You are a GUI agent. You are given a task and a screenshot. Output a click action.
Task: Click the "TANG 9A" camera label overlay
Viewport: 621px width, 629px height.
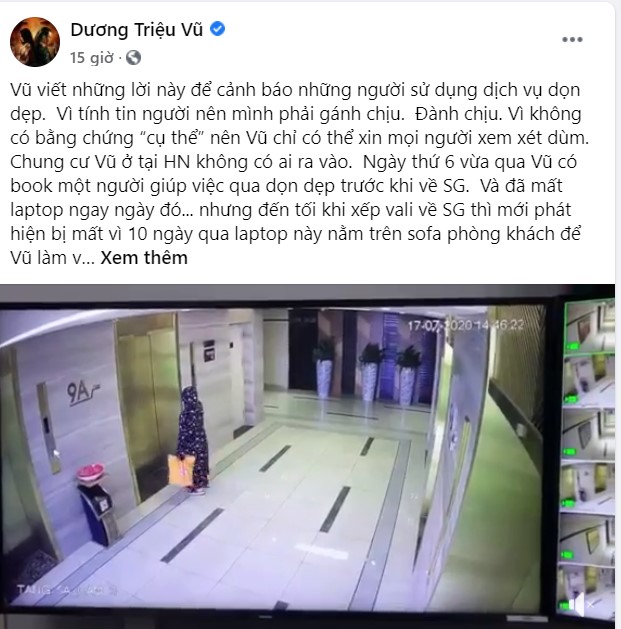pyautogui.click(x=67, y=590)
